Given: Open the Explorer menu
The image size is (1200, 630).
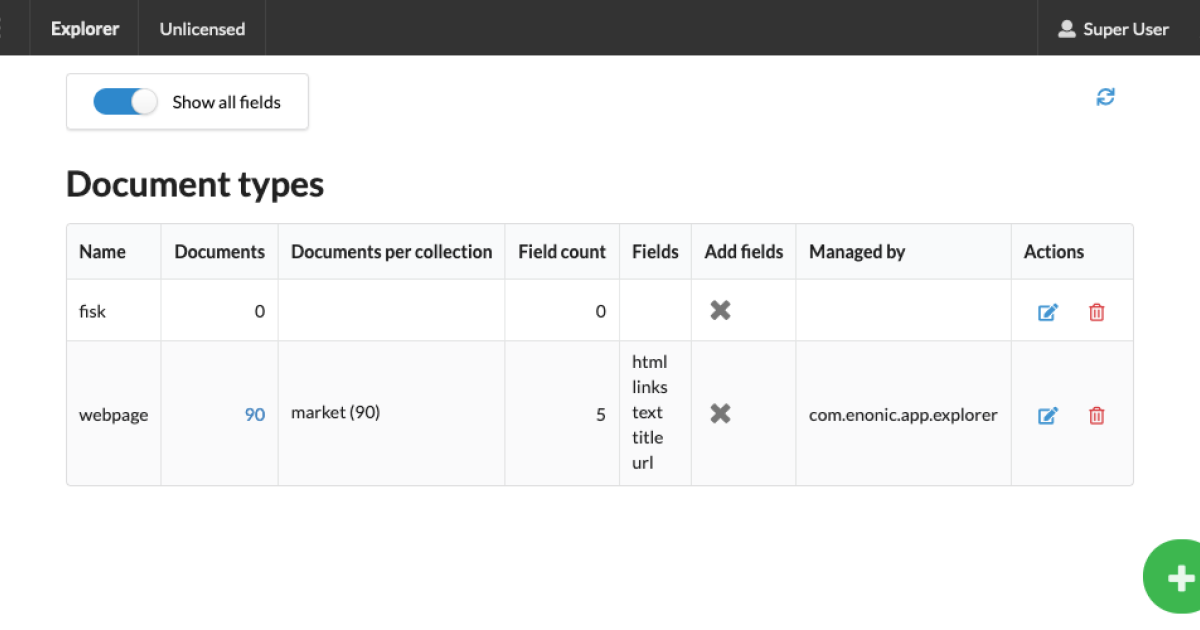Looking at the screenshot, I should pyautogui.click(x=84, y=28).
